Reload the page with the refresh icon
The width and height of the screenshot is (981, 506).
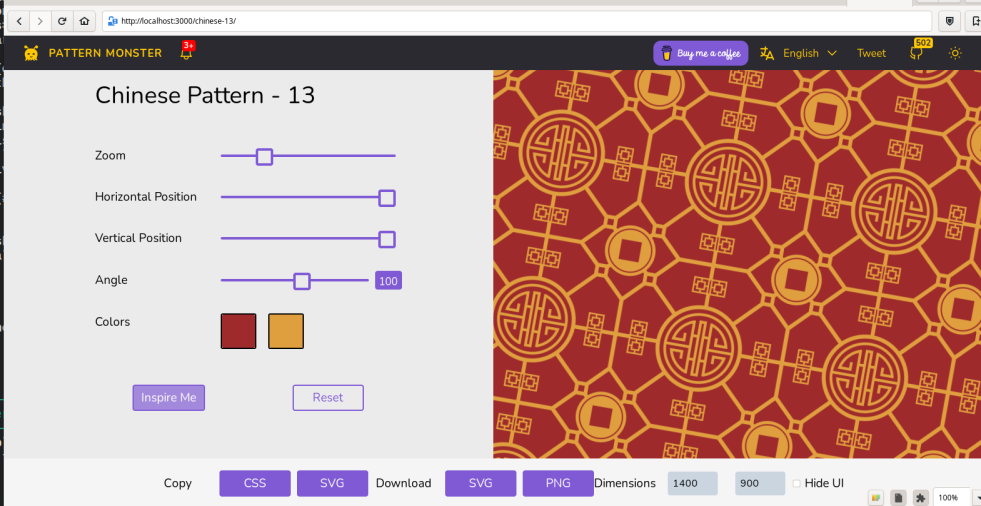tap(62, 21)
